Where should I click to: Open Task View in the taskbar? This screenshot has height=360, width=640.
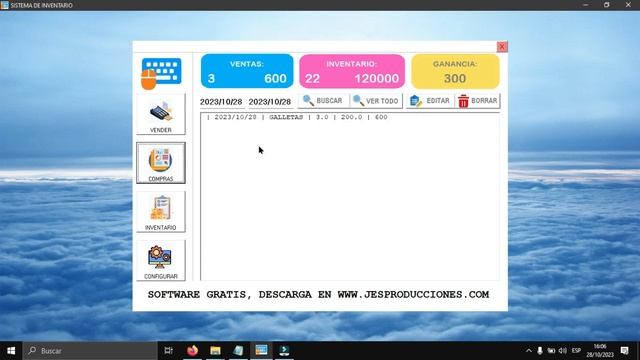[x=168, y=351]
